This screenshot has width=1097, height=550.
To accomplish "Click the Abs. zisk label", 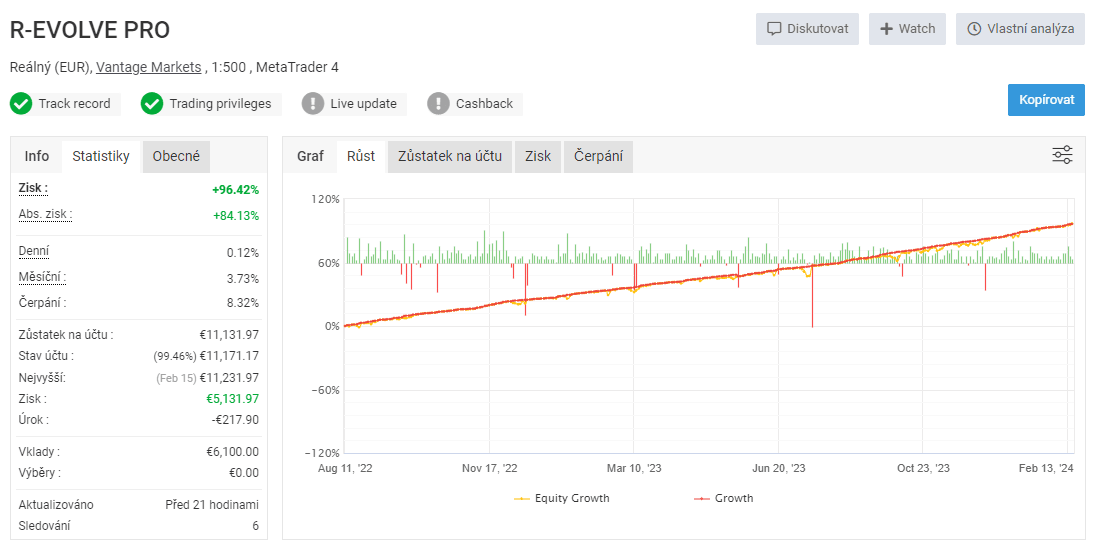I will 45,215.
